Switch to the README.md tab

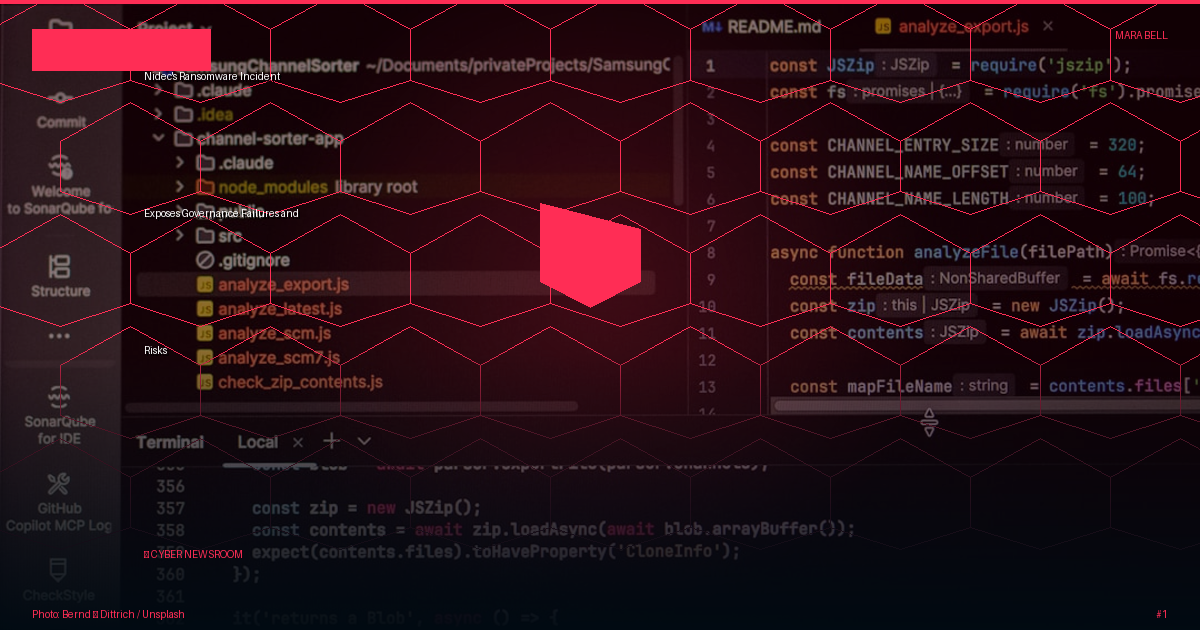tap(762, 27)
